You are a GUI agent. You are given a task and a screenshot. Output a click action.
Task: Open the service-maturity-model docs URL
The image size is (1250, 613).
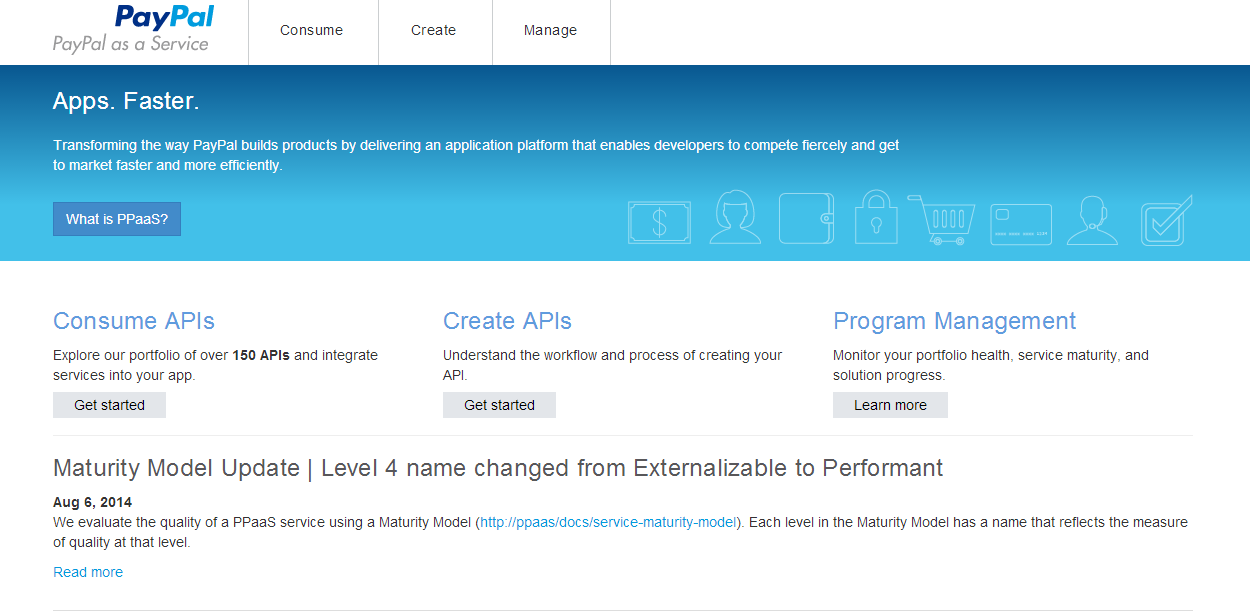(609, 522)
